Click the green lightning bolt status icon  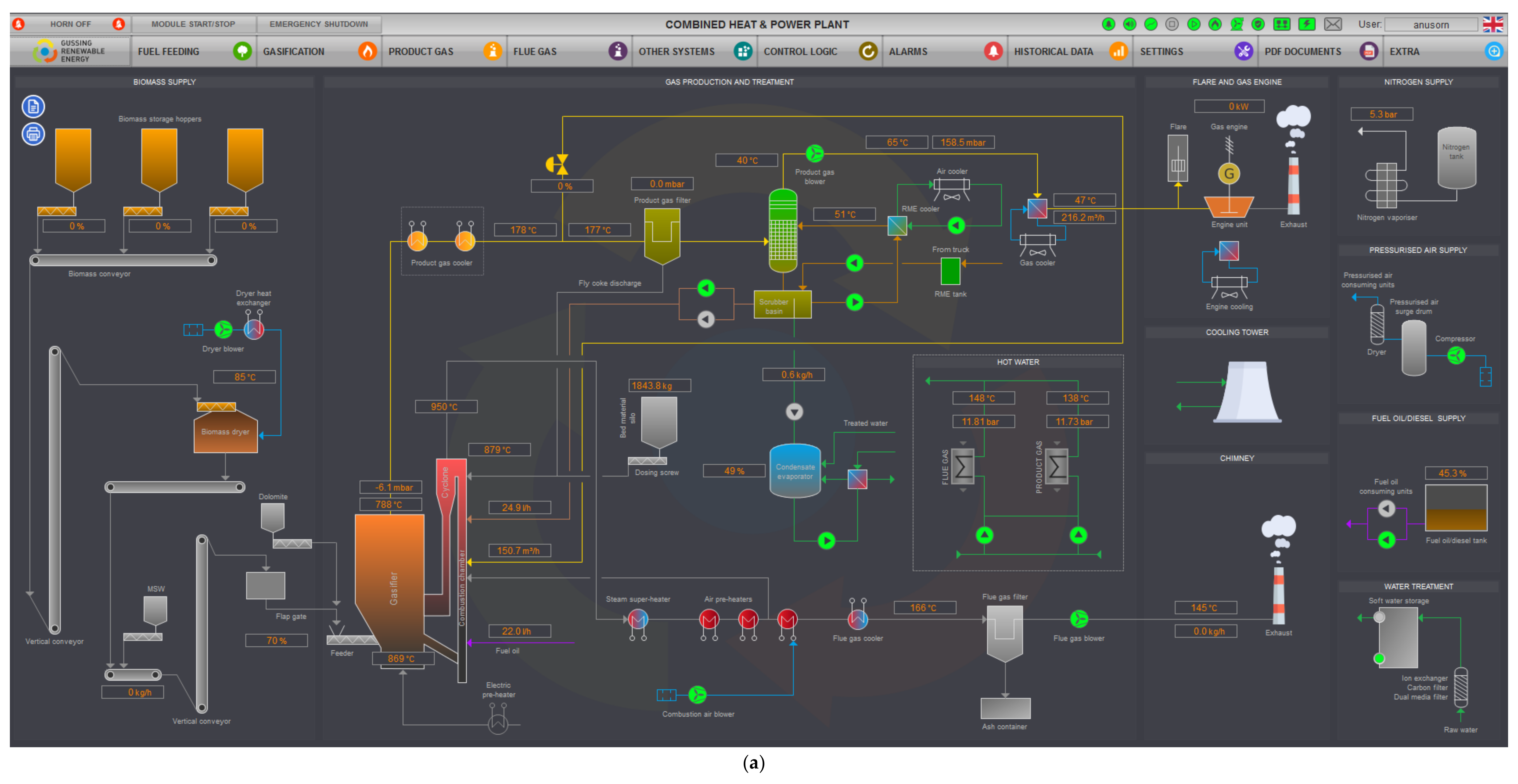tap(1307, 24)
